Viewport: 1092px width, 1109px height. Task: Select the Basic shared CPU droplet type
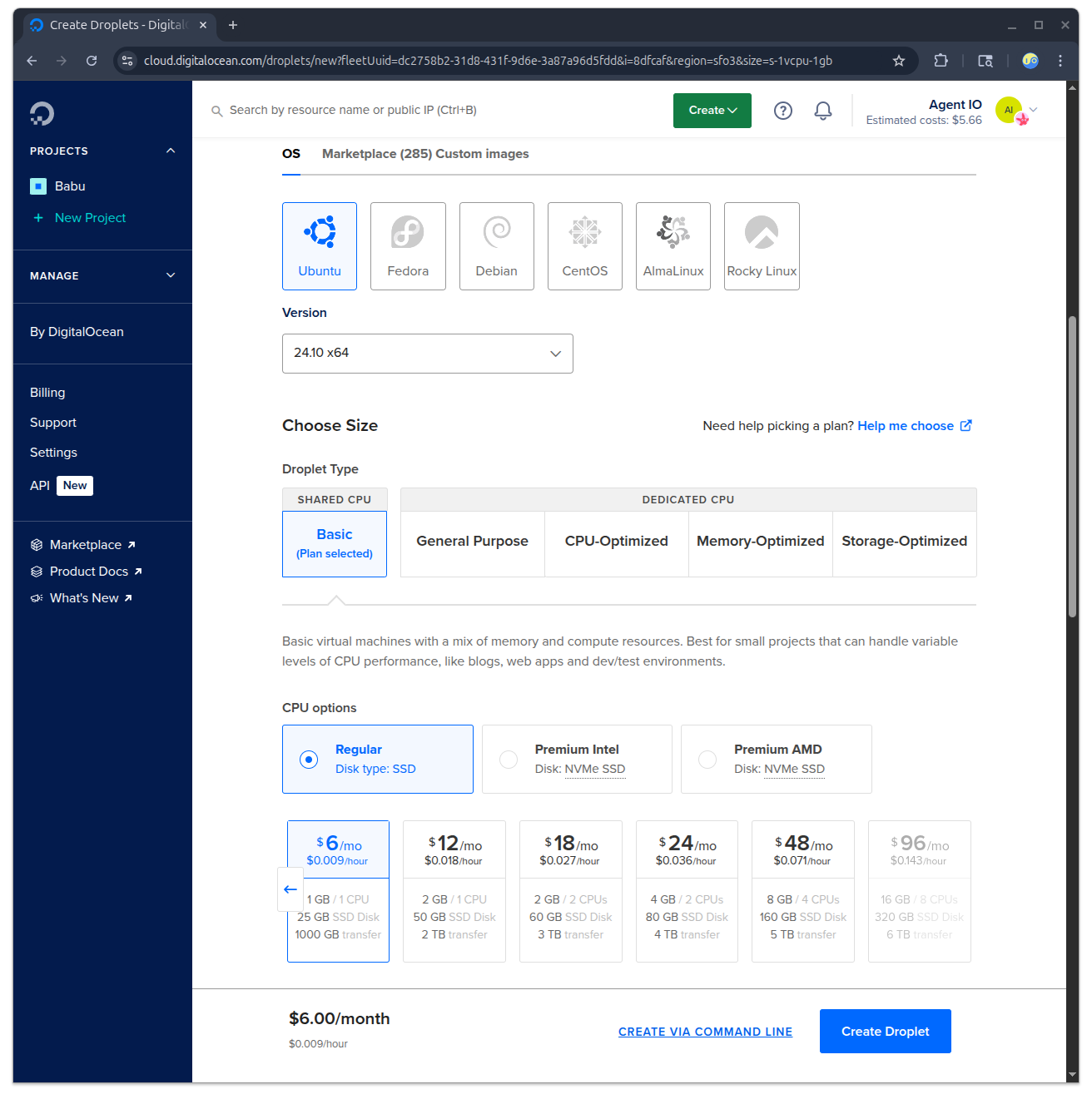click(x=335, y=543)
